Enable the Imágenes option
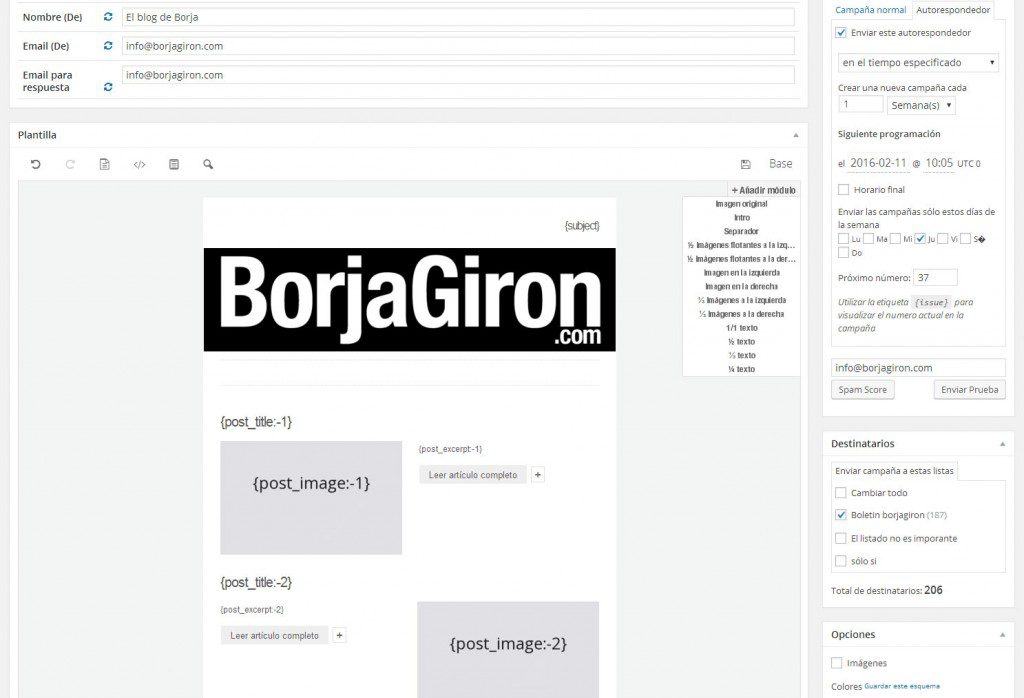Screen dimensions: 1024x698 [x=837, y=663]
